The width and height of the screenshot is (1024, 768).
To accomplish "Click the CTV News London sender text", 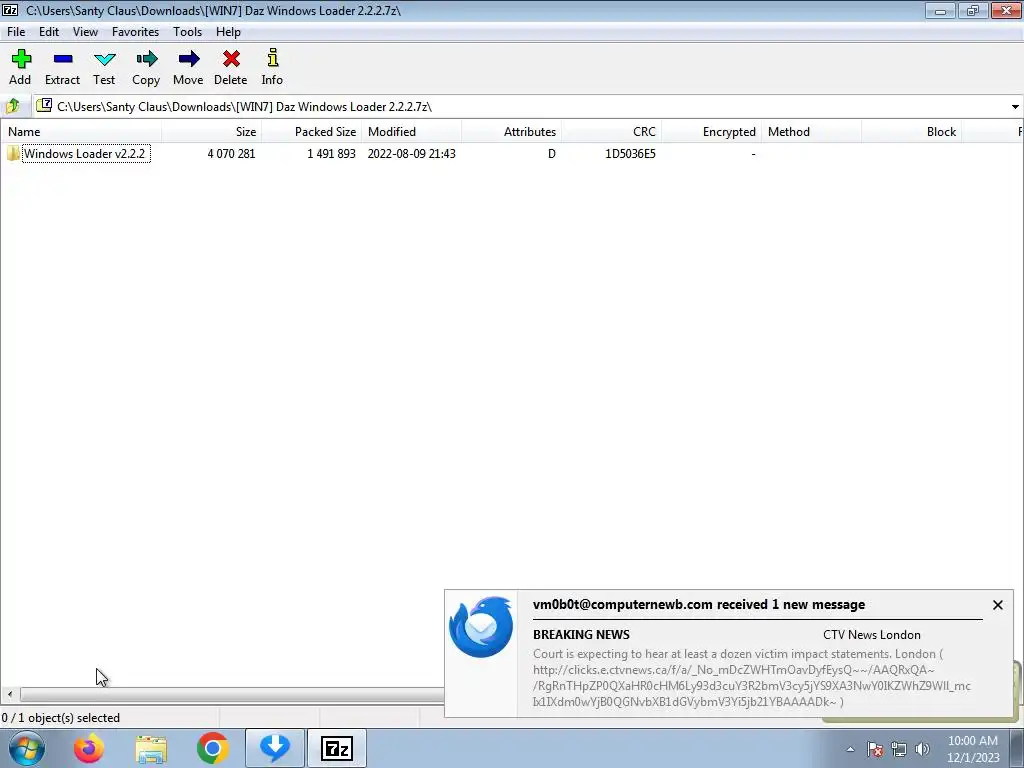I will [x=871, y=635].
